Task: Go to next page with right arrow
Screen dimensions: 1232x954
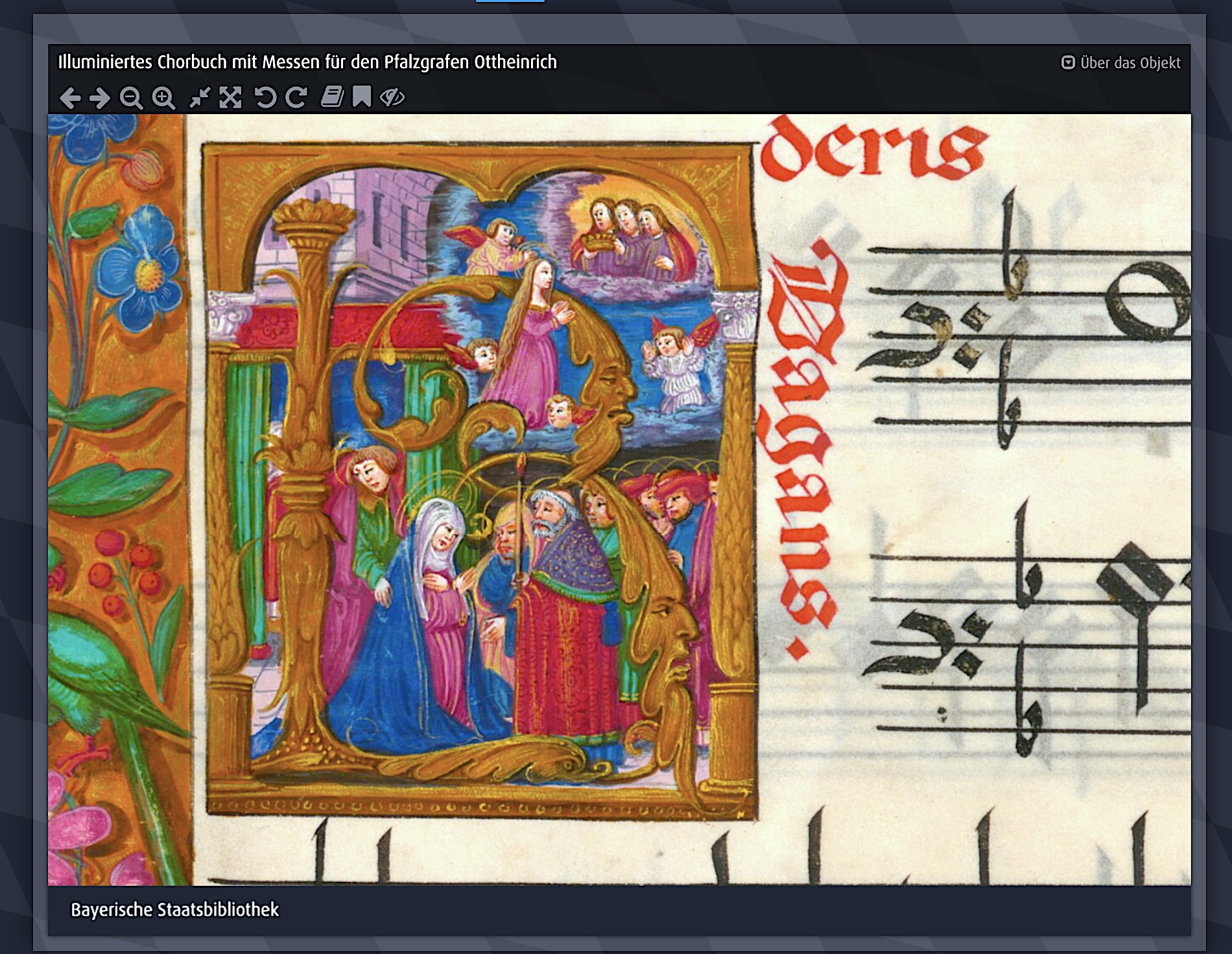Action: tap(99, 98)
